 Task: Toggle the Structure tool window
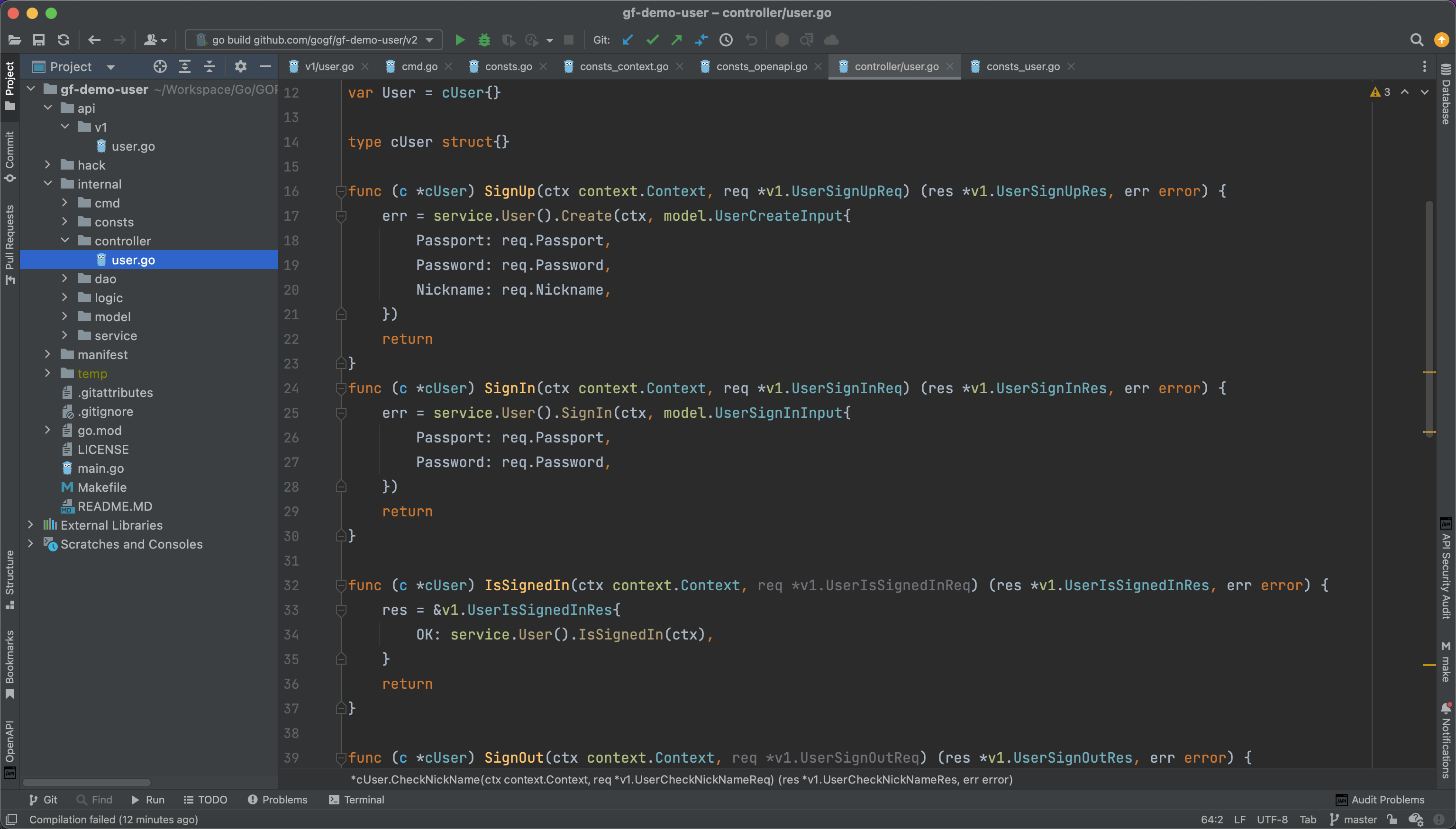[x=9, y=578]
